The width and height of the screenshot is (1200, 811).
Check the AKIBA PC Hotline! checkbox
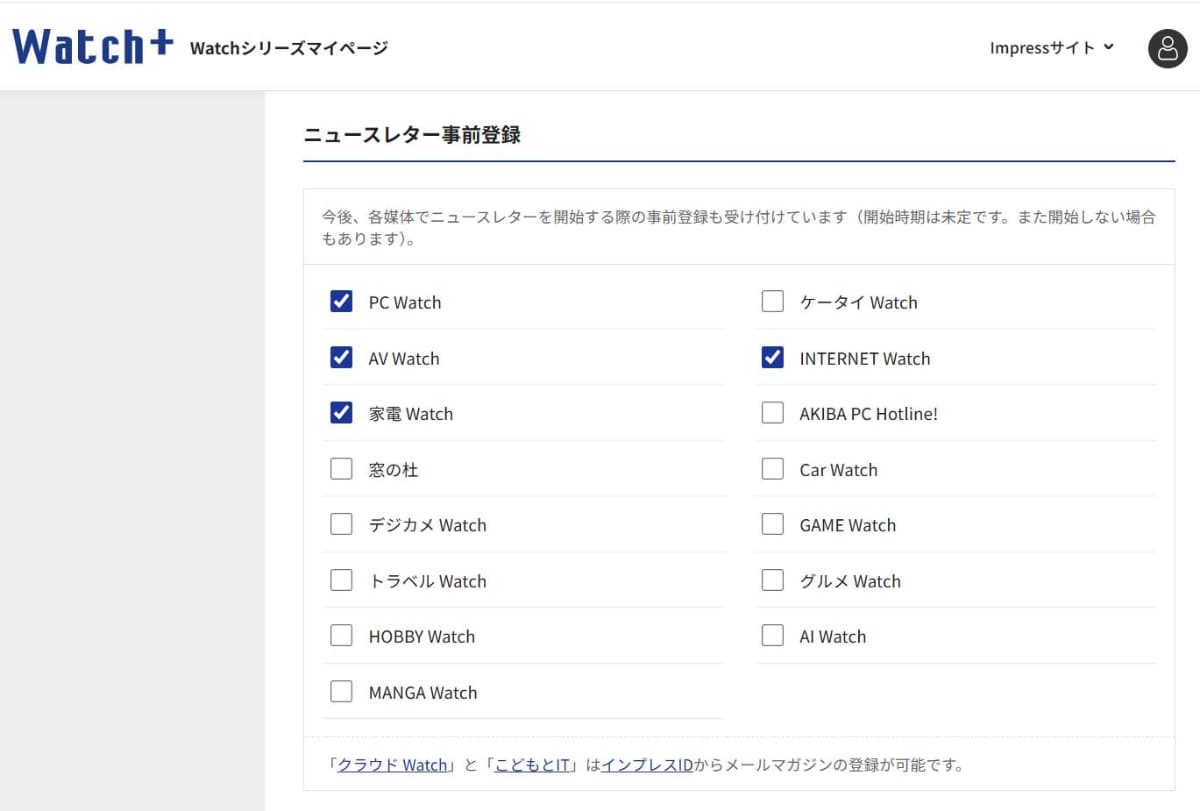click(x=772, y=412)
